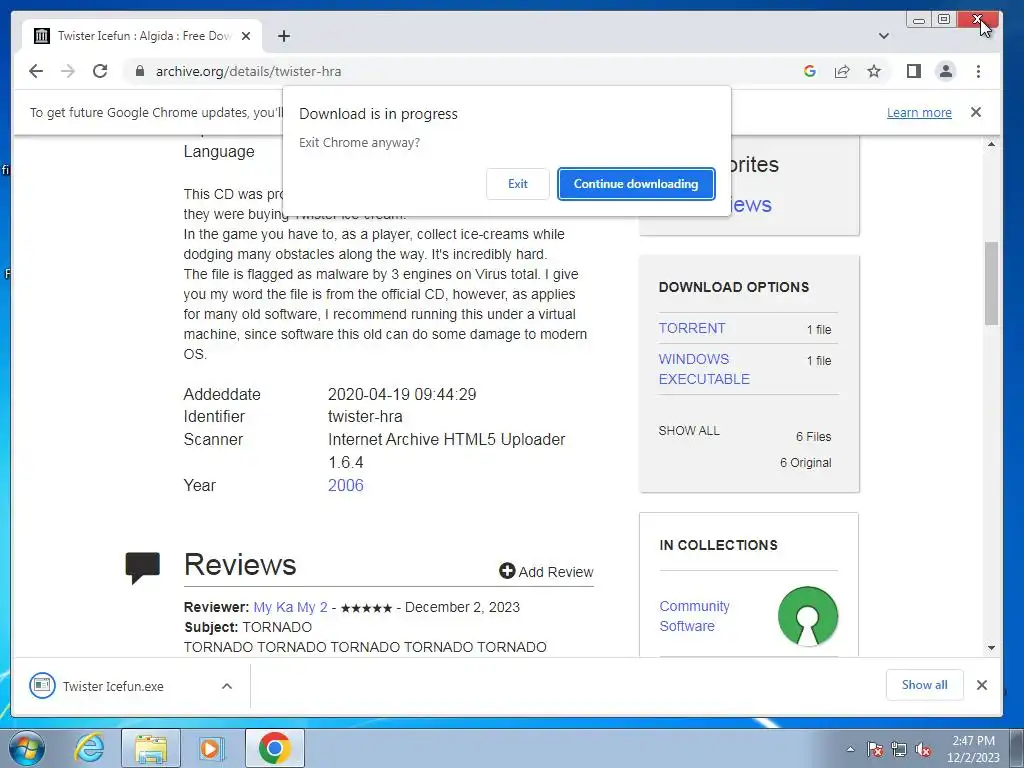Image resolution: width=1024 pixels, height=768 pixels.
Task: Click the vertical scrollbar thumb
Action: (x=991, y=283)
